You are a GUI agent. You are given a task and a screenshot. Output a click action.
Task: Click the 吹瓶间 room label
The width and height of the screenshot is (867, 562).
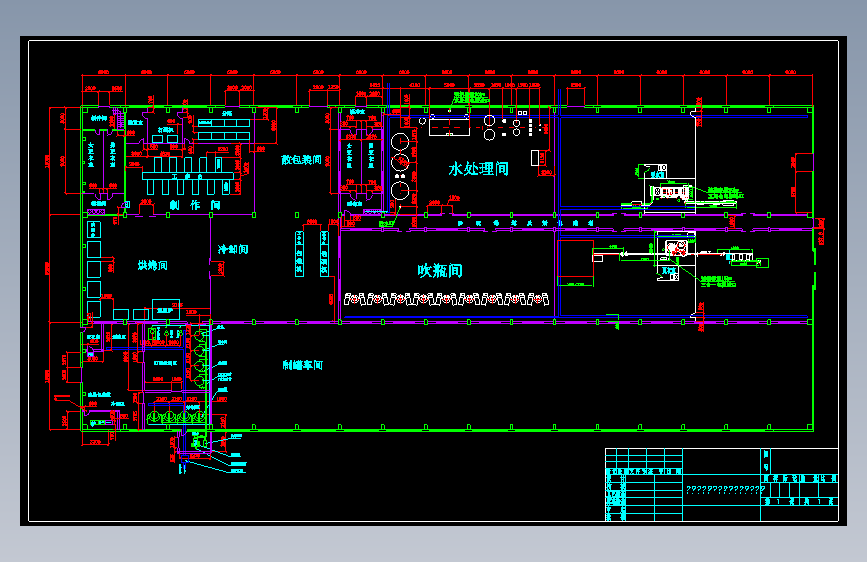pyautogui.click(x=440, y=270)
